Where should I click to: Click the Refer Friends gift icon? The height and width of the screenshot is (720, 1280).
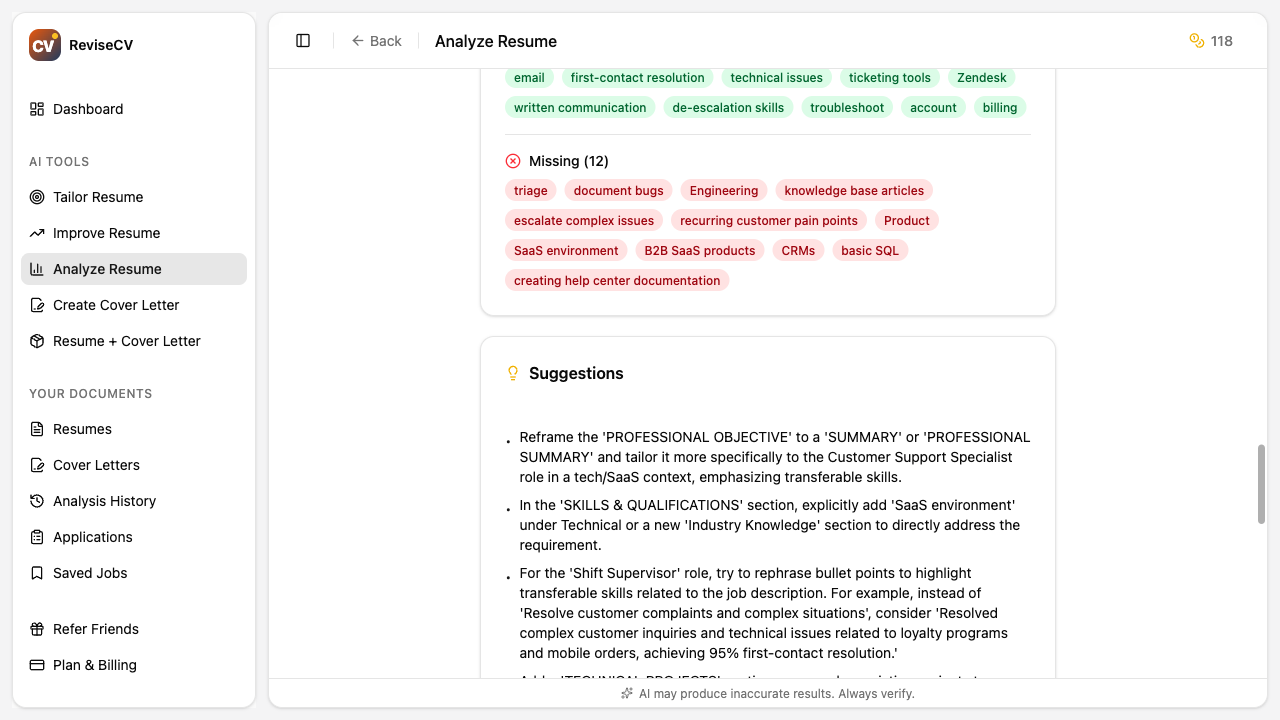click(36, 629)
